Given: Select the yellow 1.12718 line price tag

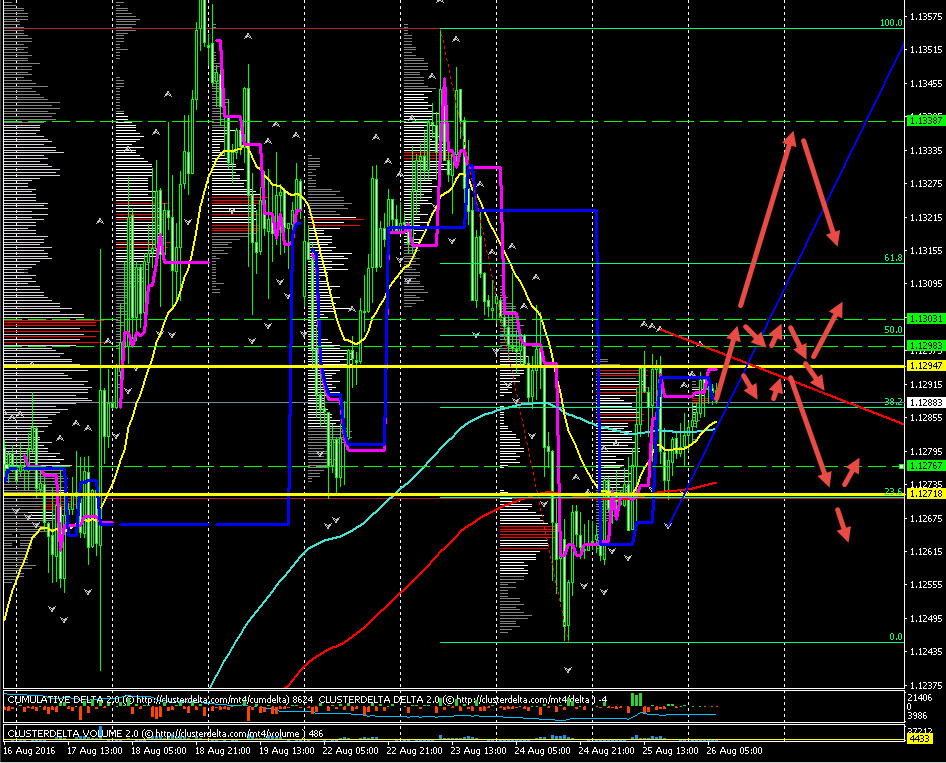Looking at the screenshot, I should tap(925, 493).
